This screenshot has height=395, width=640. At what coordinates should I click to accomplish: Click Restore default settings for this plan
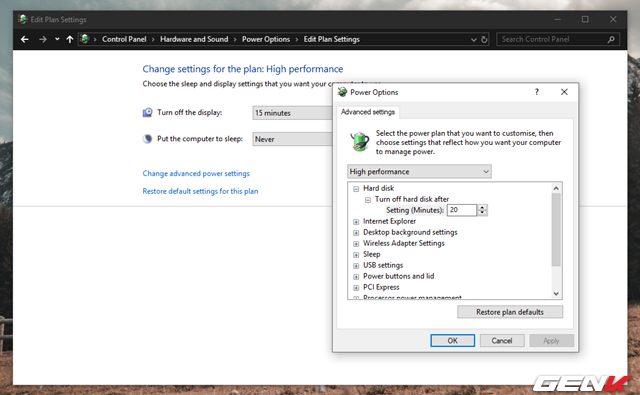tap(200, 191)
